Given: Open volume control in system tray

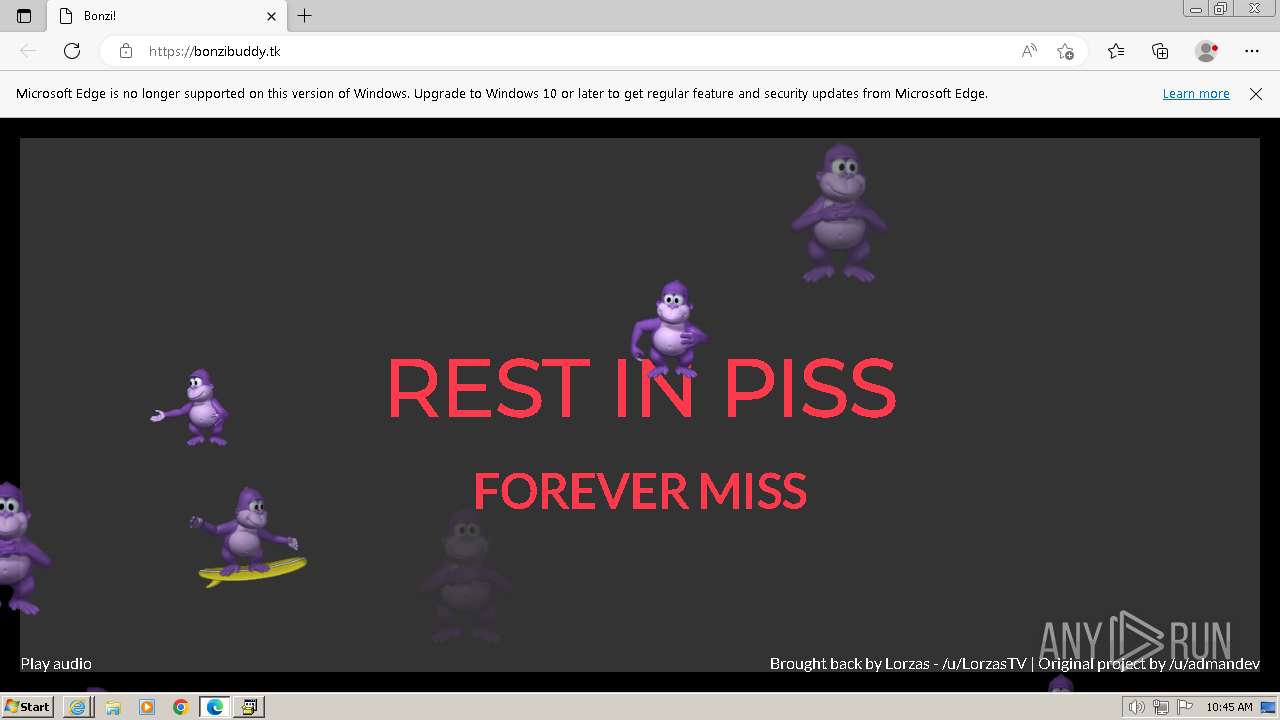Looking at the screenshot, I should [1136, 707].
